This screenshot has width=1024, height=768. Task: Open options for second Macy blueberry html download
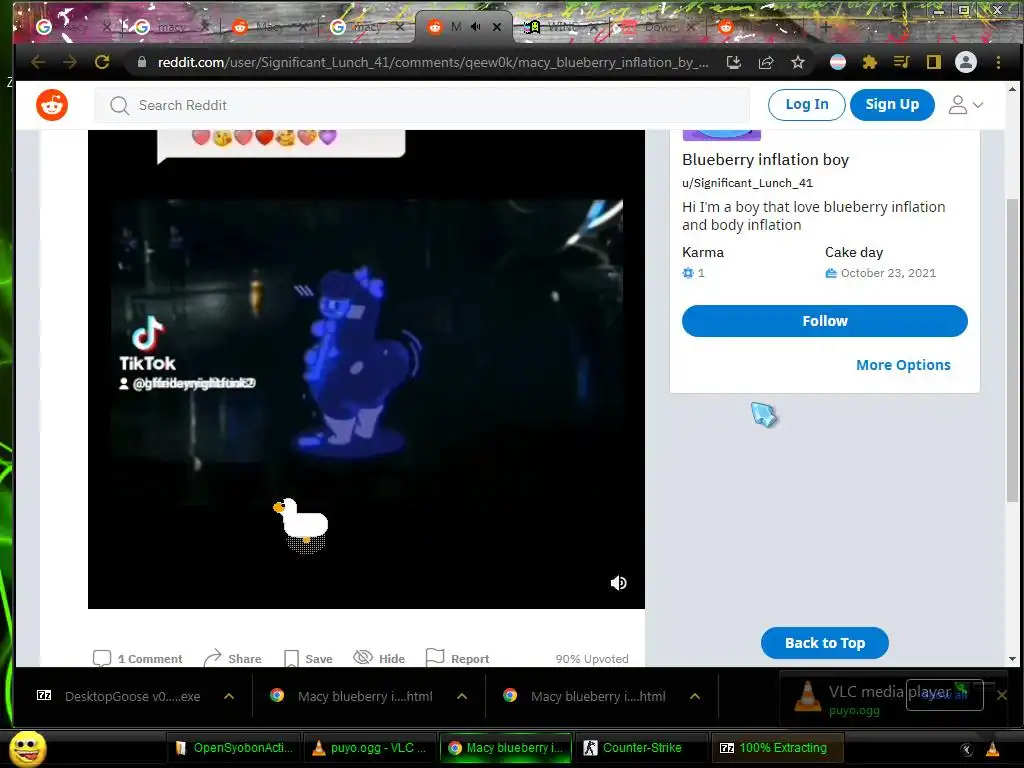[696, 696]
